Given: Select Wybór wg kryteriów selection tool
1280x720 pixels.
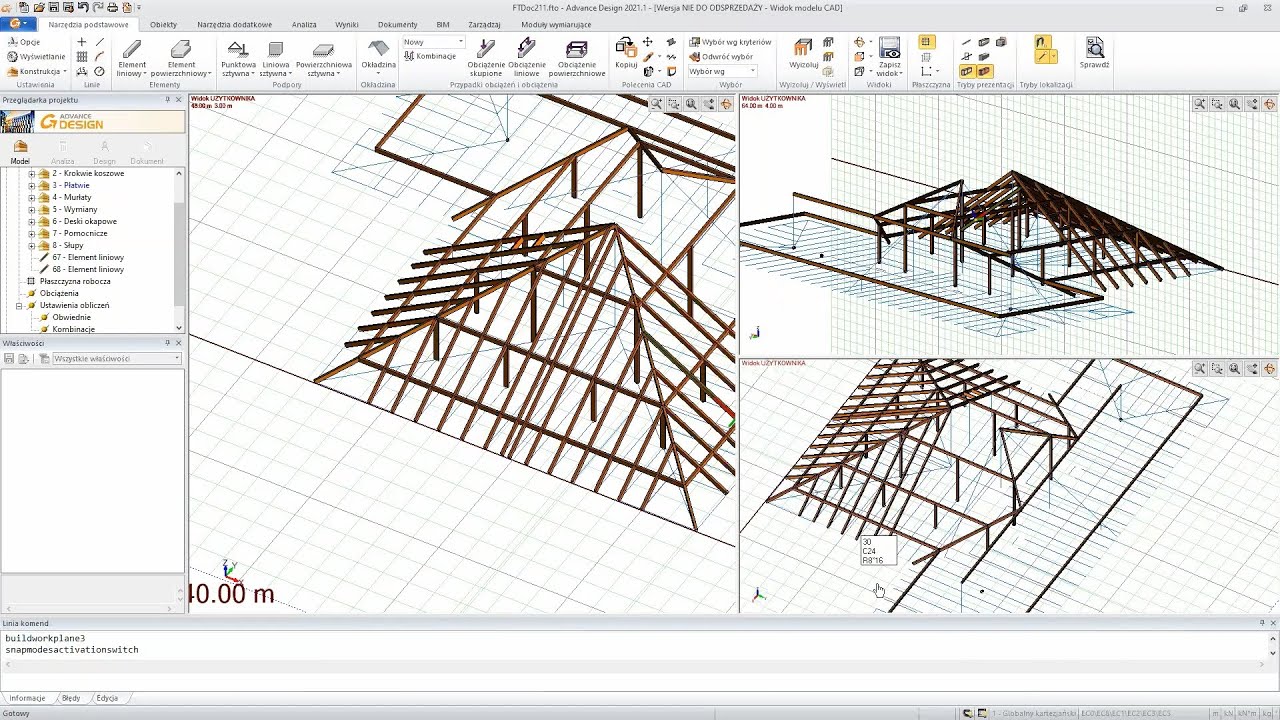Looking at the screenshot, I should pos(730,42).
